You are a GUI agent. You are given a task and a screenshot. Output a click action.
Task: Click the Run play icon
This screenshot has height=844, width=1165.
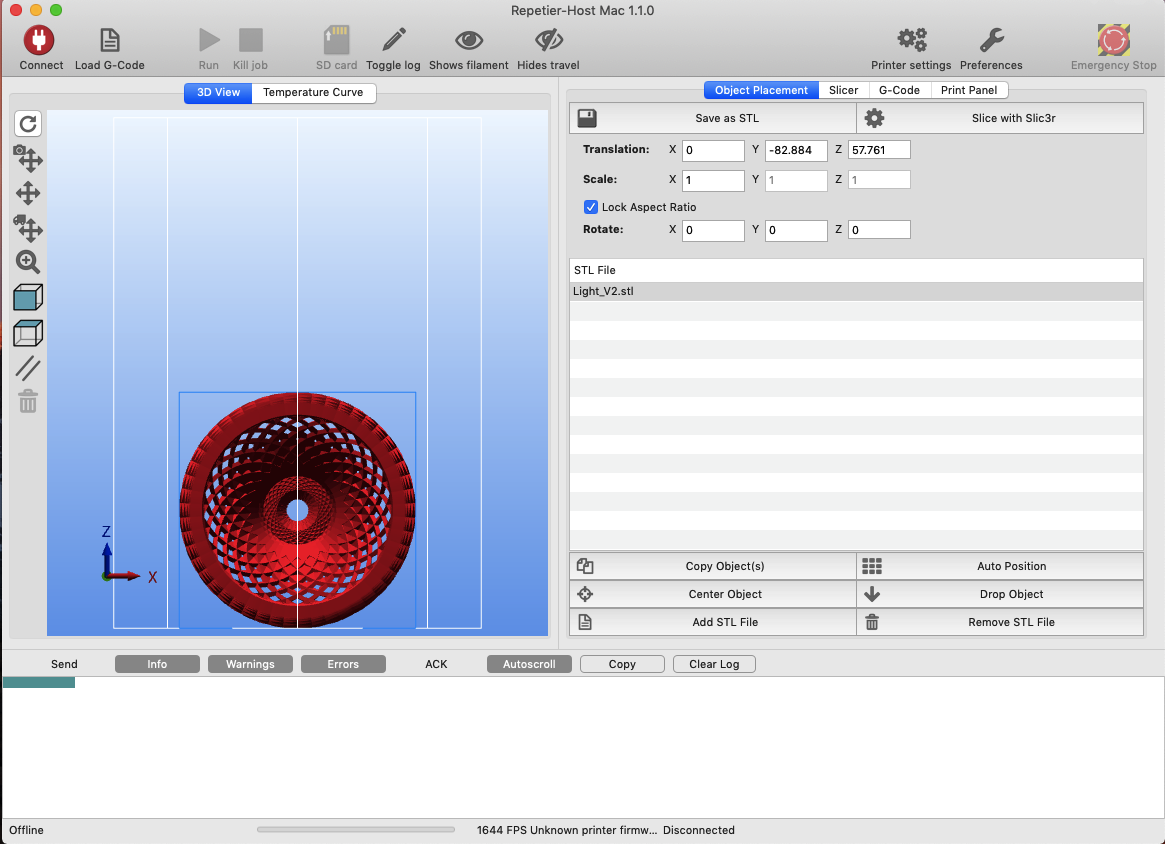[209, 40]
